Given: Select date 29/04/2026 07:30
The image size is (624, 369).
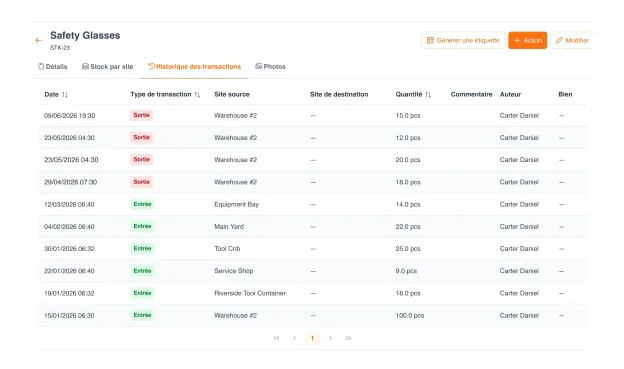Looking at the screenshot, I should [x=70, y=182].
